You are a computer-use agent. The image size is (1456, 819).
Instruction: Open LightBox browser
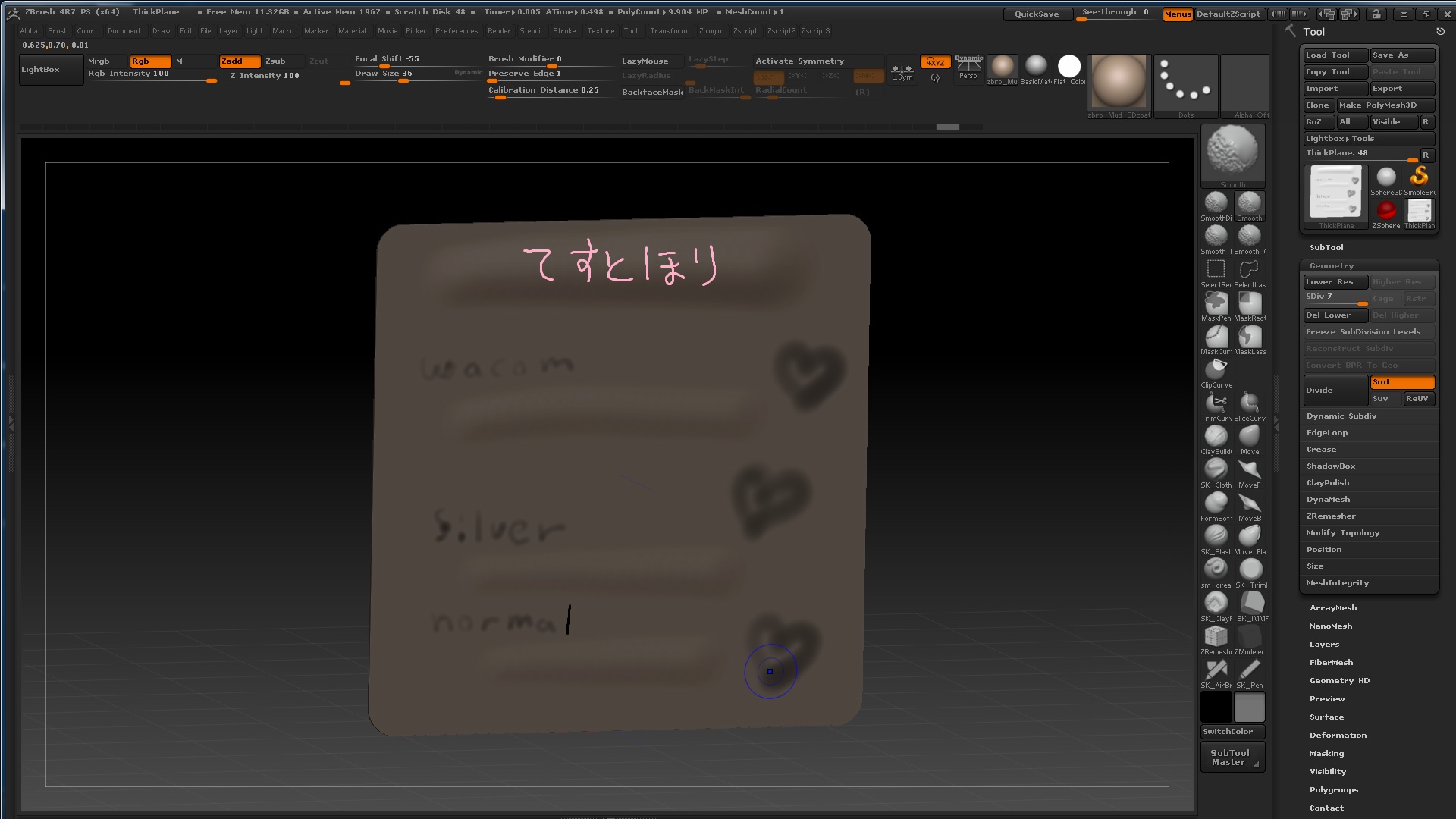point(51,70)
